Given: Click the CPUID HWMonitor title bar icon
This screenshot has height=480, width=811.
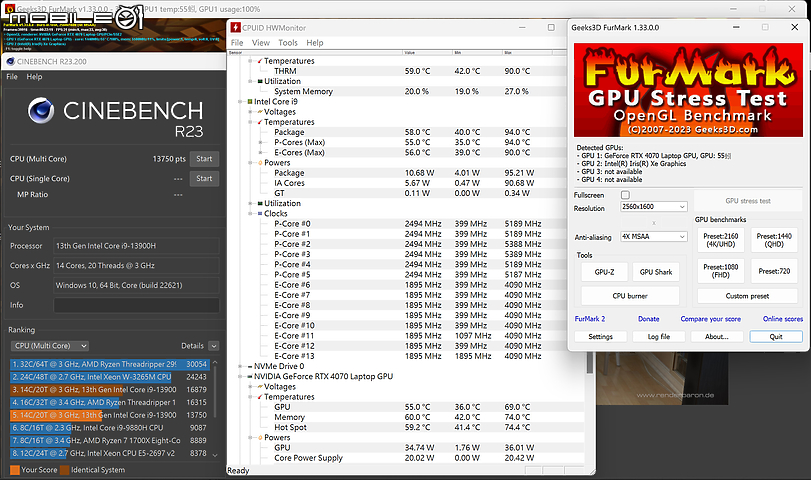Looking at the screenshot, I should [236, 27].
